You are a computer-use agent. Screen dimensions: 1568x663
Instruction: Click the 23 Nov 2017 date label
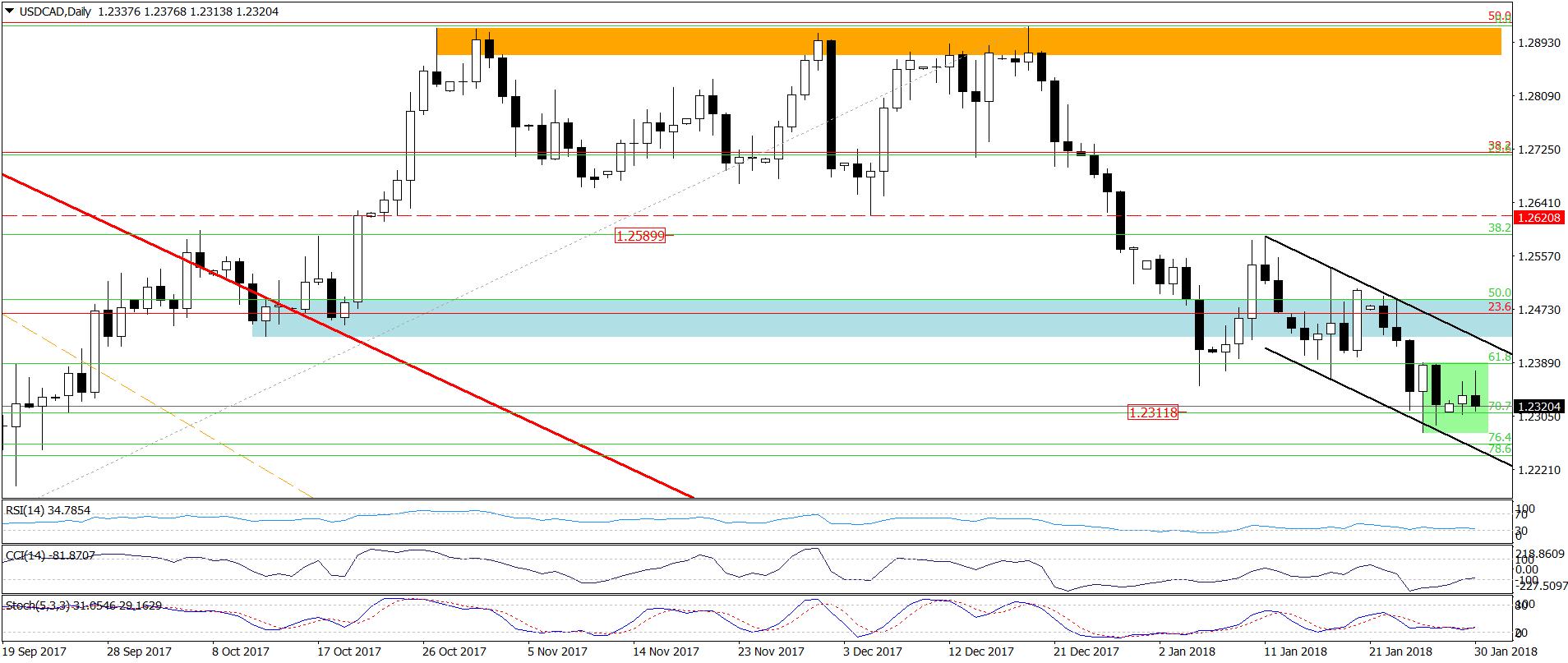point(771,651)
